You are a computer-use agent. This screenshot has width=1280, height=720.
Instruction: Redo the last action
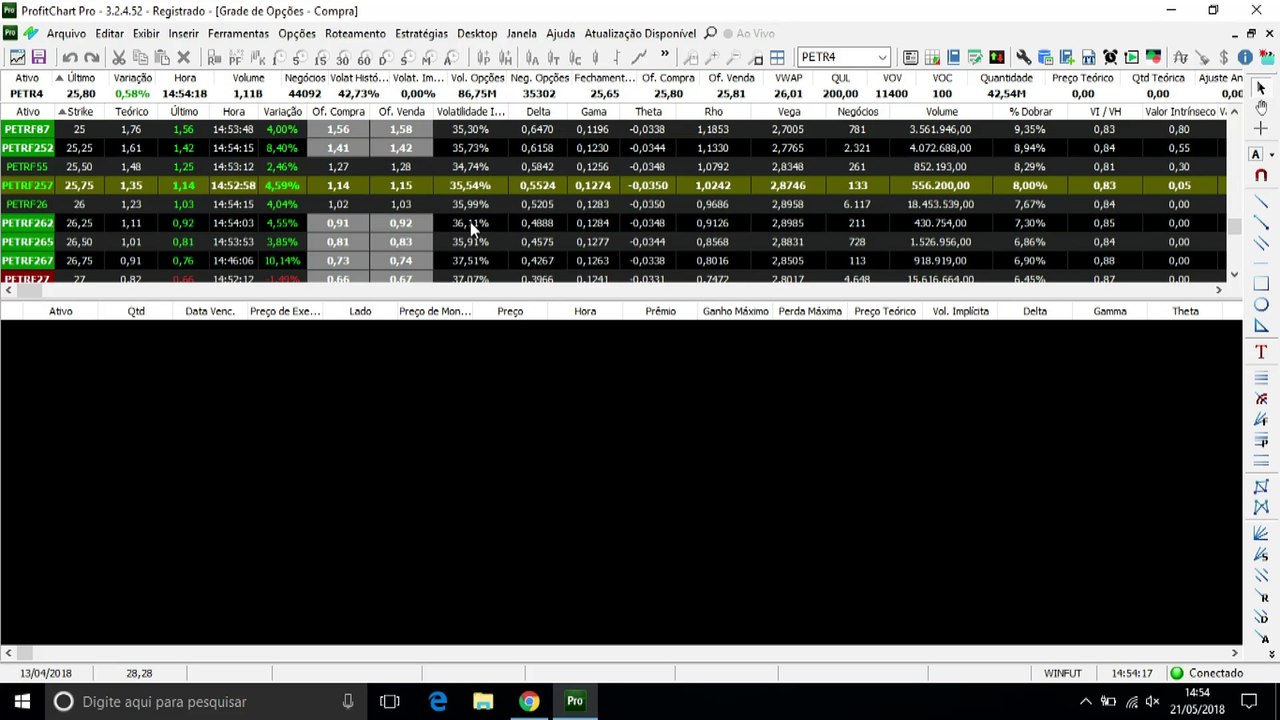[x=92, y=57]
